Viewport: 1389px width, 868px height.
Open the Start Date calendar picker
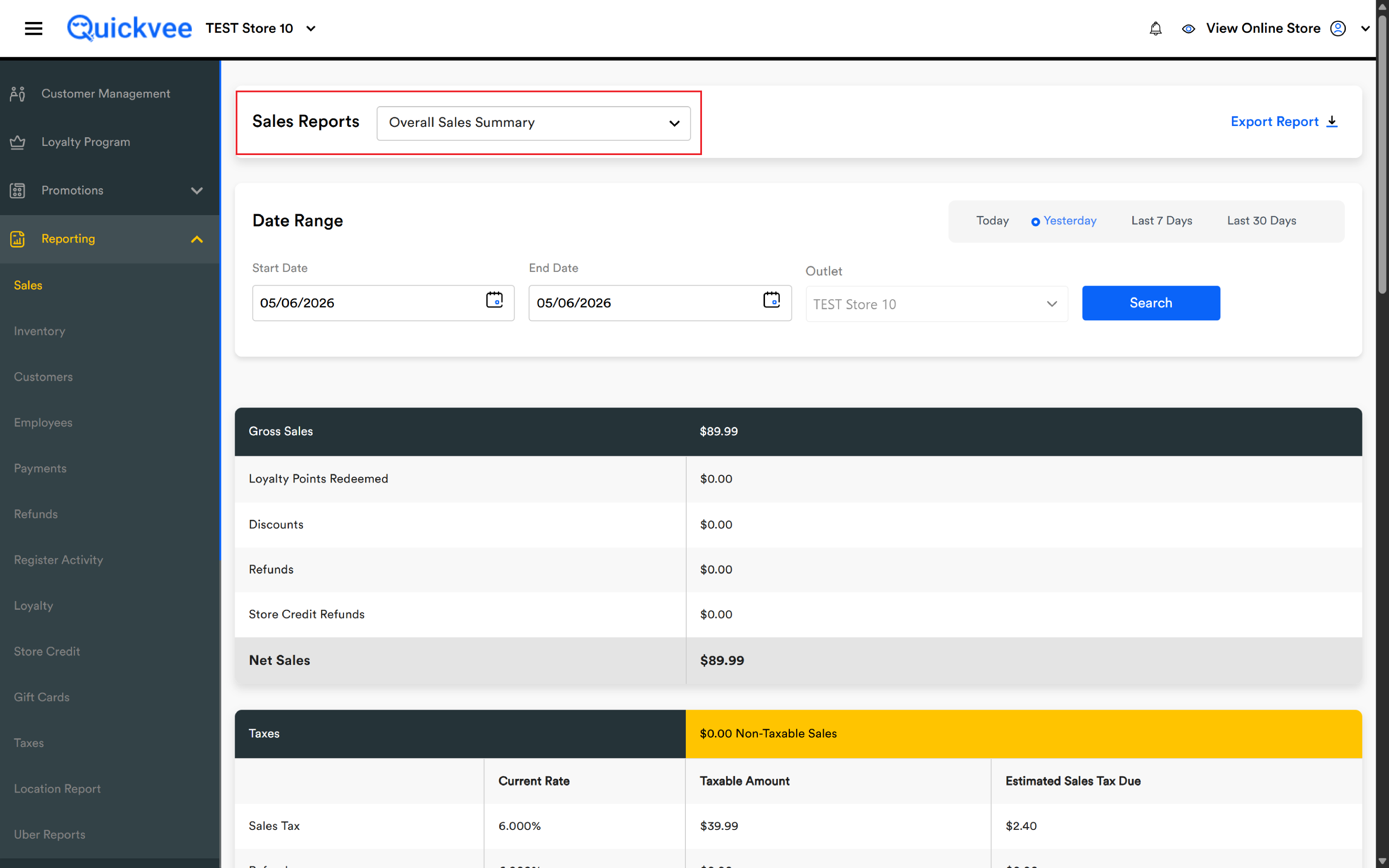(494, 300)
